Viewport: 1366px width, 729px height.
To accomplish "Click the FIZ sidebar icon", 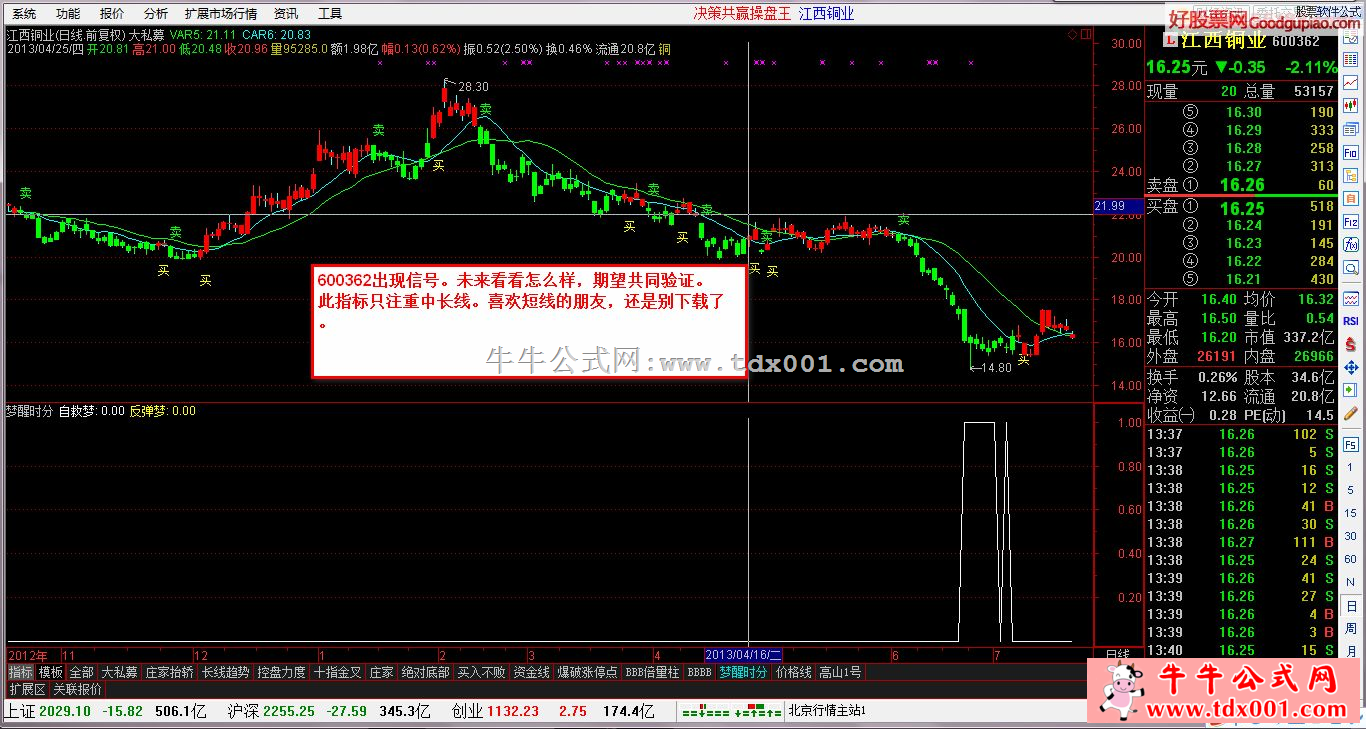I will tap(1350, 221).
